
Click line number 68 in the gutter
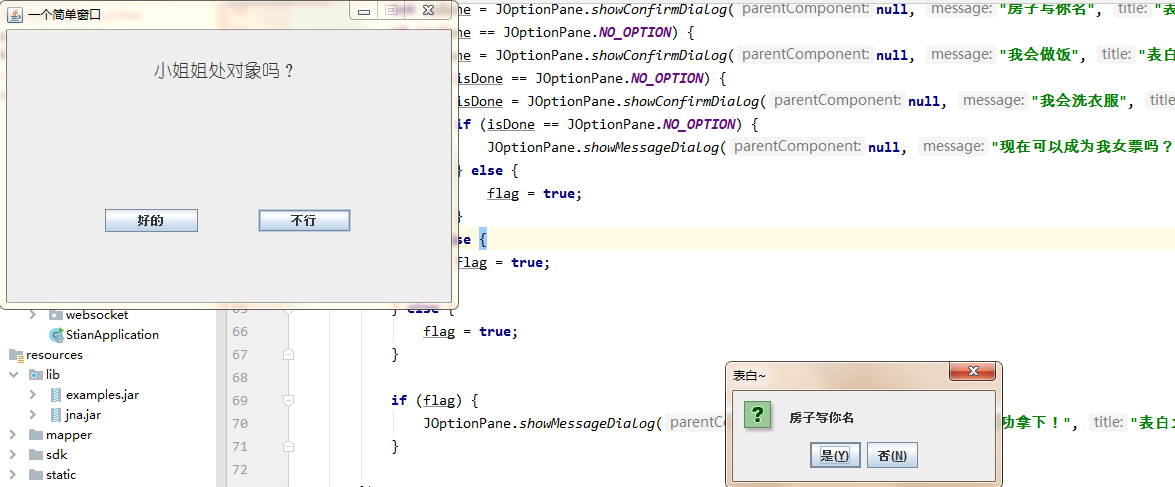pyautogui.click(x=240, y=378)
